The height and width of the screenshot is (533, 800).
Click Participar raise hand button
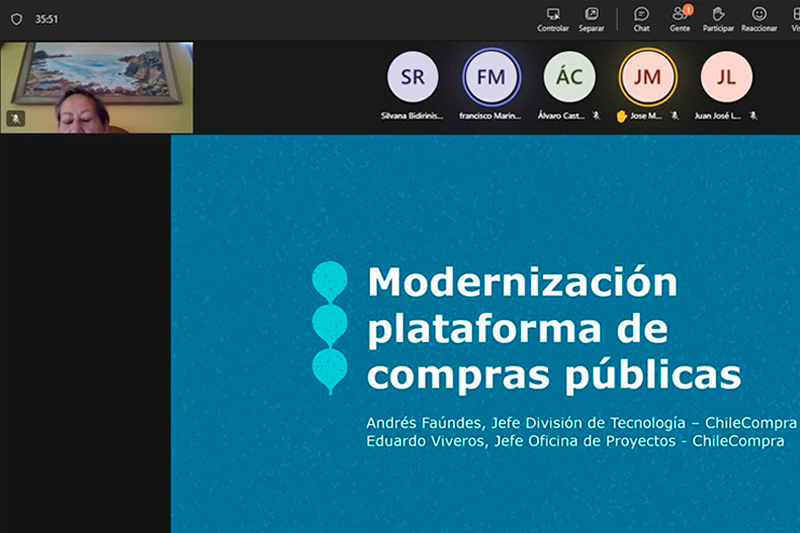tap(718, 19)
